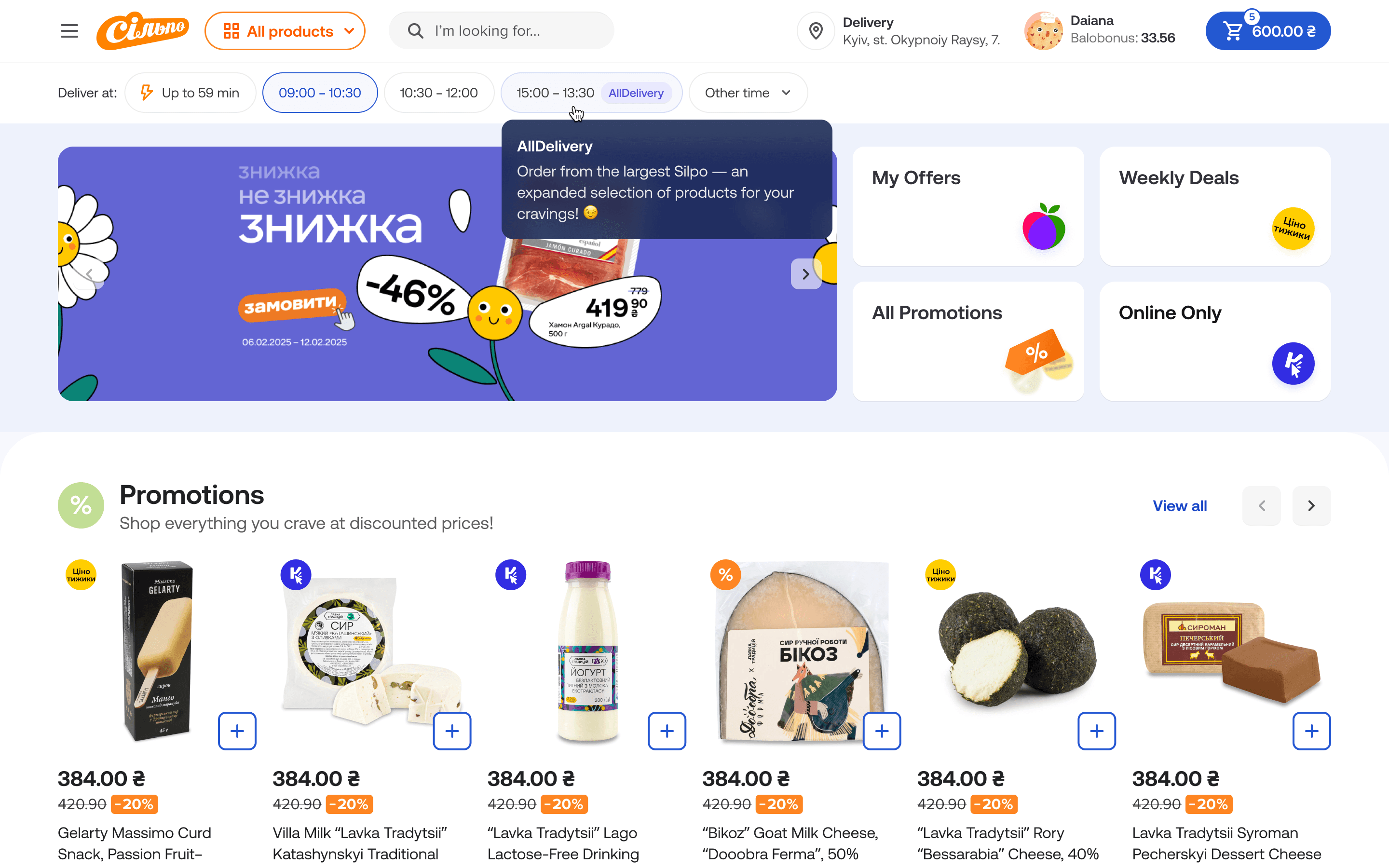Open the shopping cart showing 600.00 ₴

tap(1268, 31)
